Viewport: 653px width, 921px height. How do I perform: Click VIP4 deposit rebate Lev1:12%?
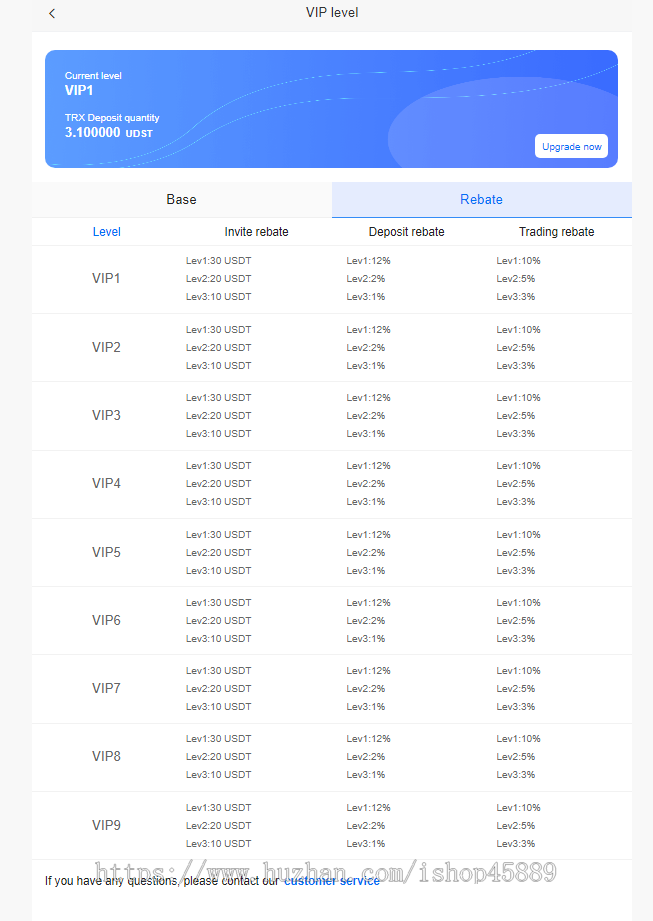[368, 466]
